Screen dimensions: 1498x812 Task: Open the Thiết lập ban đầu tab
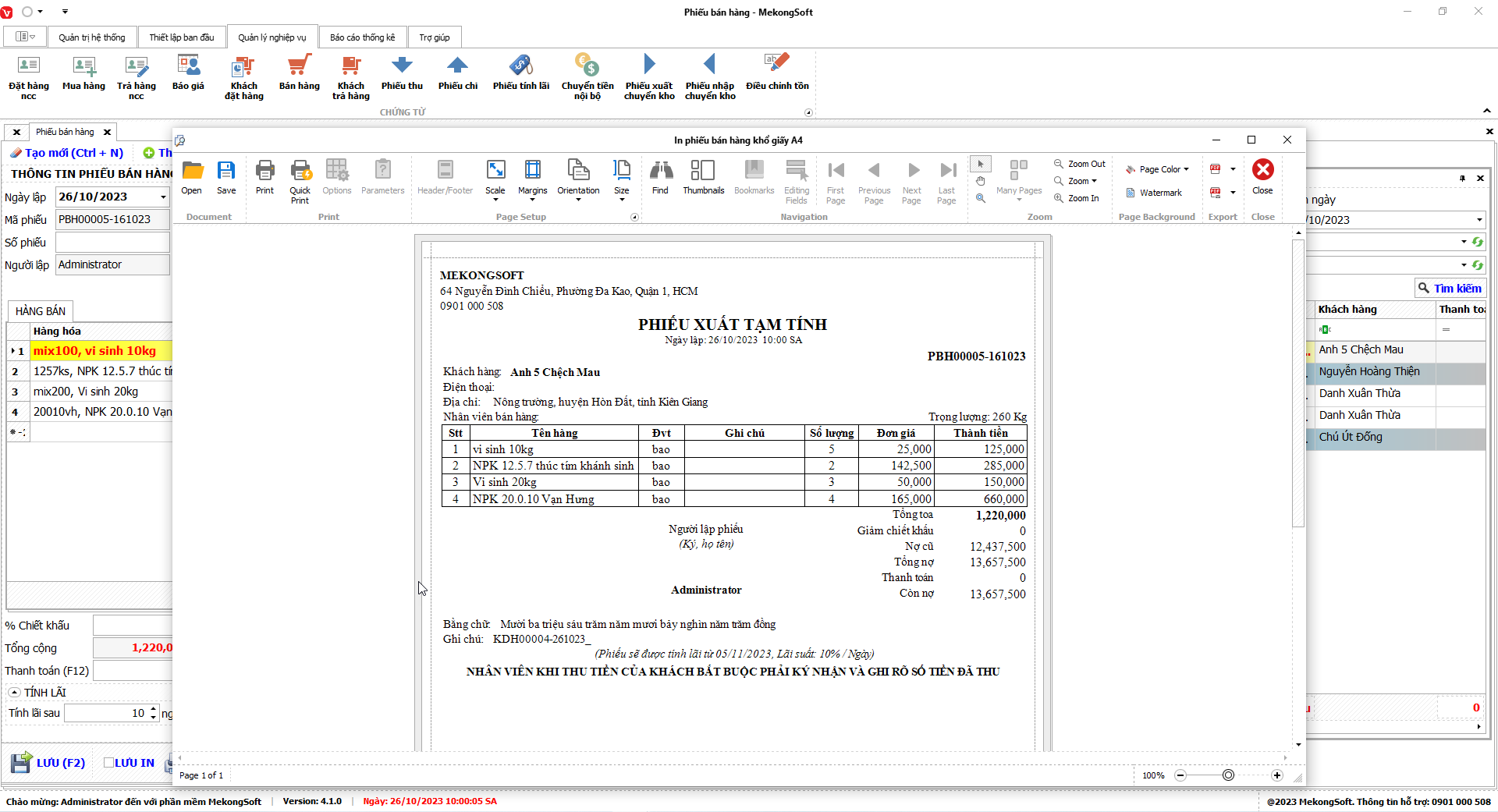[x=181, y=37]
